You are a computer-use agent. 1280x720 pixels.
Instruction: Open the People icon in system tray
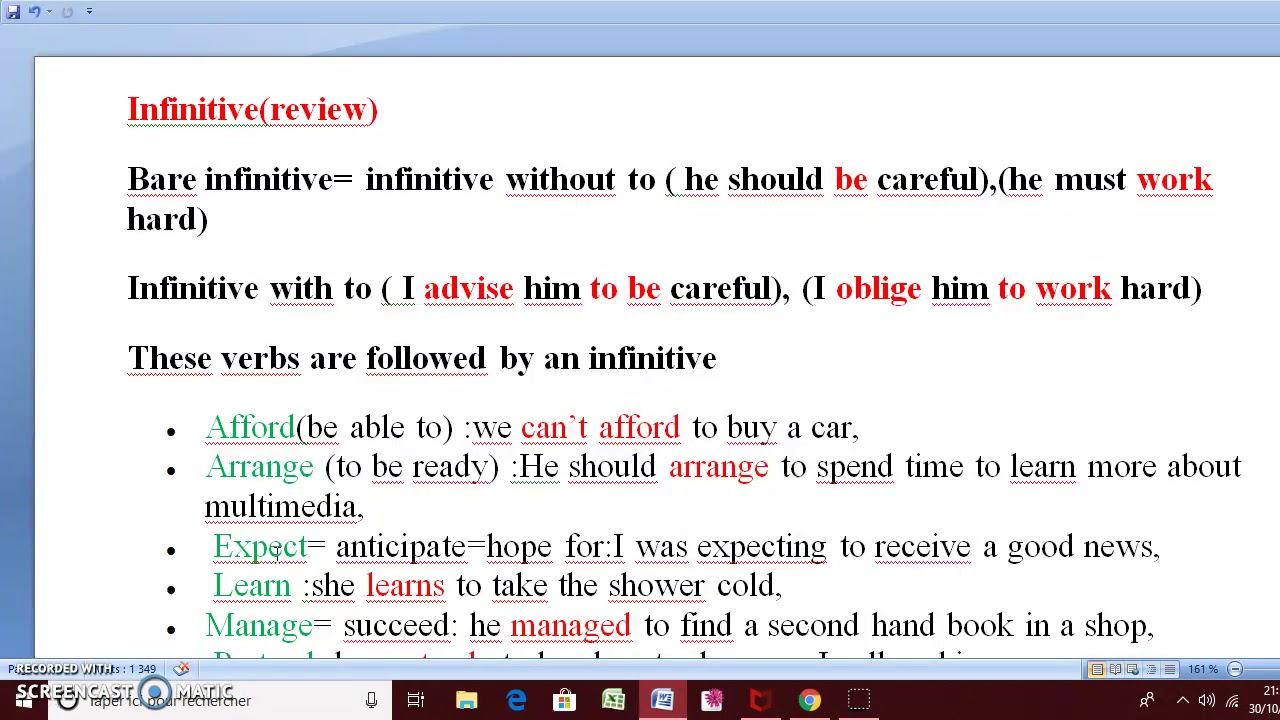(x=1148, y=700)
